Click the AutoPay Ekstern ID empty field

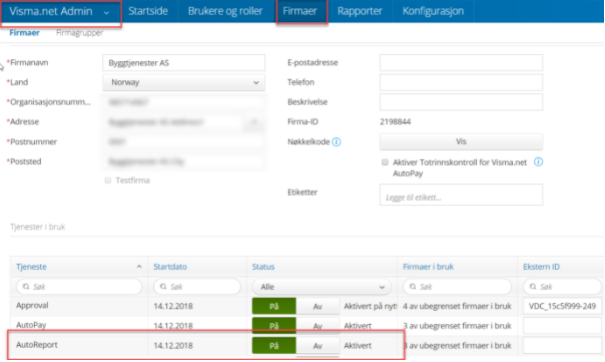562,326
